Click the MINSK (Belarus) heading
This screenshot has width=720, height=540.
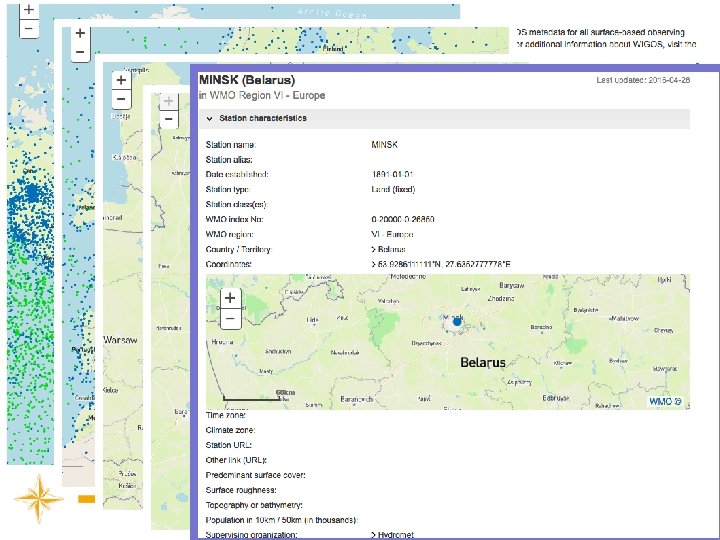(x=247, y=80)
